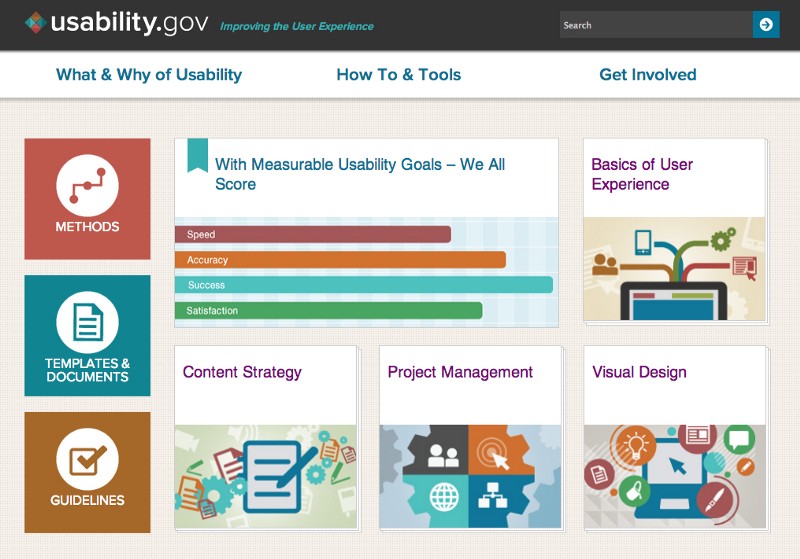
Task: Click the GUIDELINES tile label
Action: [x=87, y=500]
